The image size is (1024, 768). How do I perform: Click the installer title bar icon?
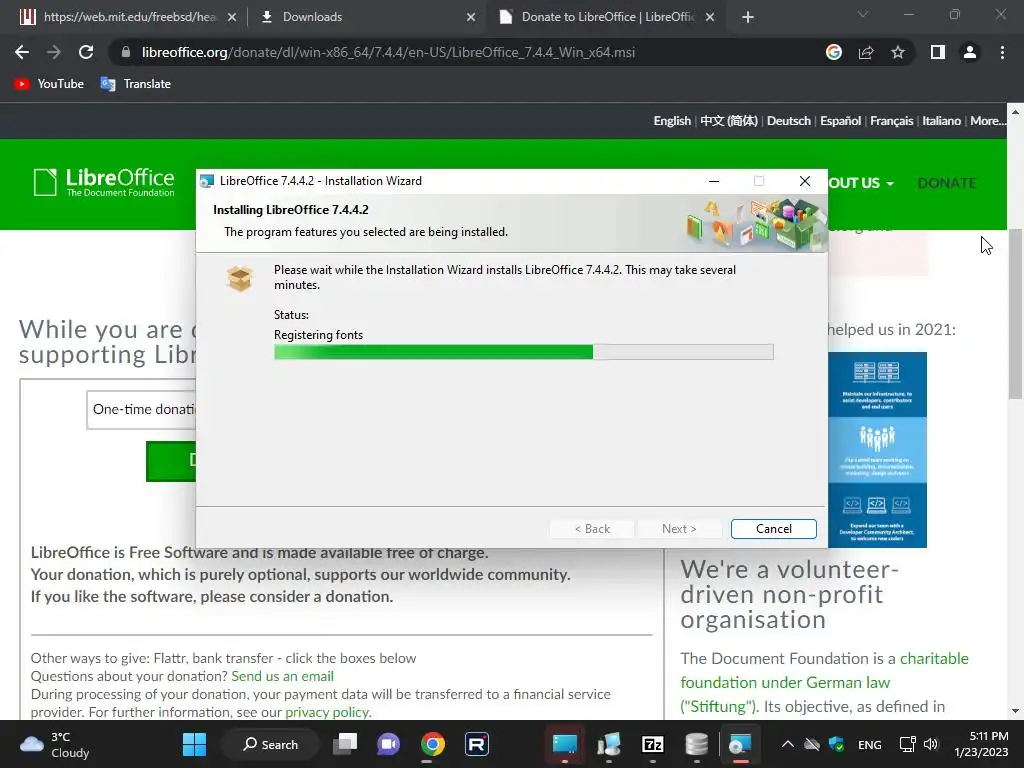pyautogui.click(x=207, y=181)
